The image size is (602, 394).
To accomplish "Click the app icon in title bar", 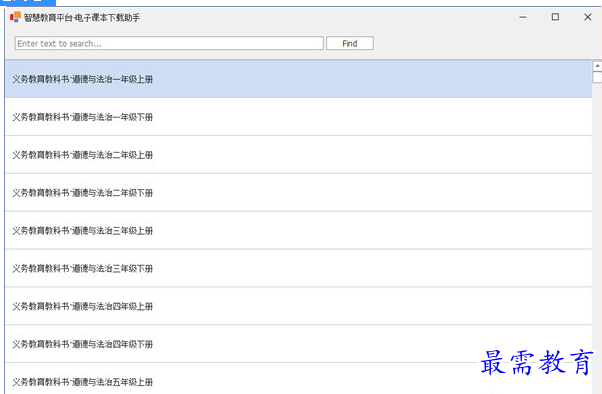I will coord(15,17).
